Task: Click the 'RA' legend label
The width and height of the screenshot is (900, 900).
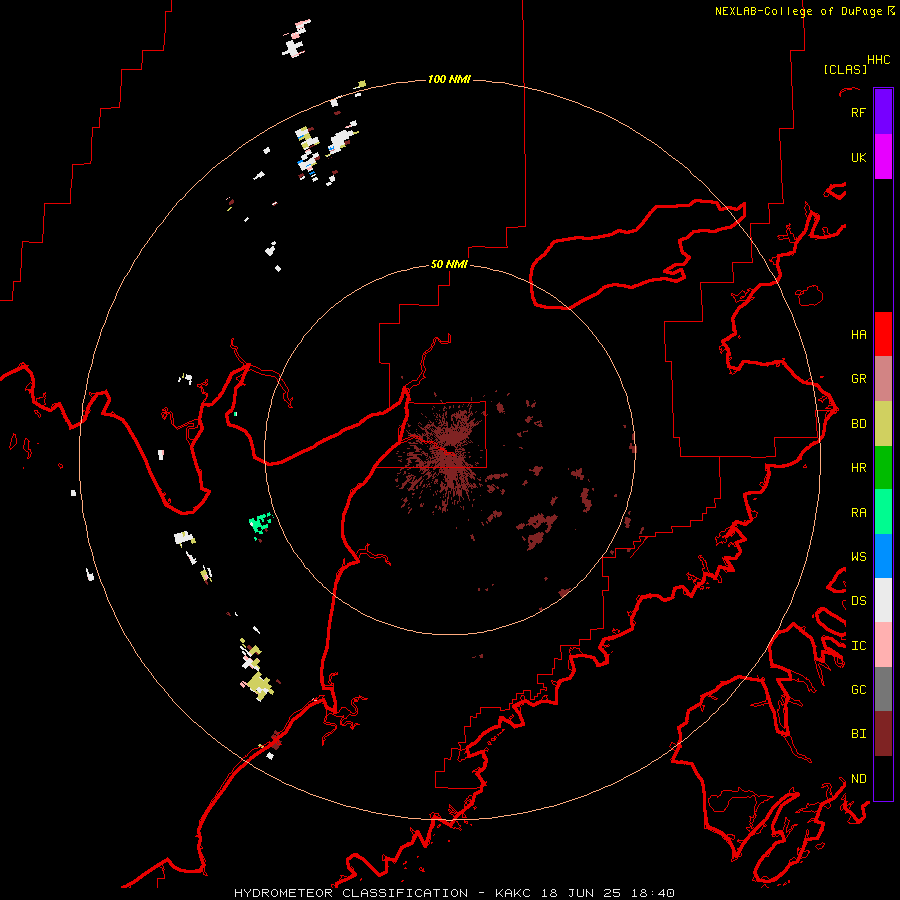Action: pyautogui.click(x=858, y=512)
